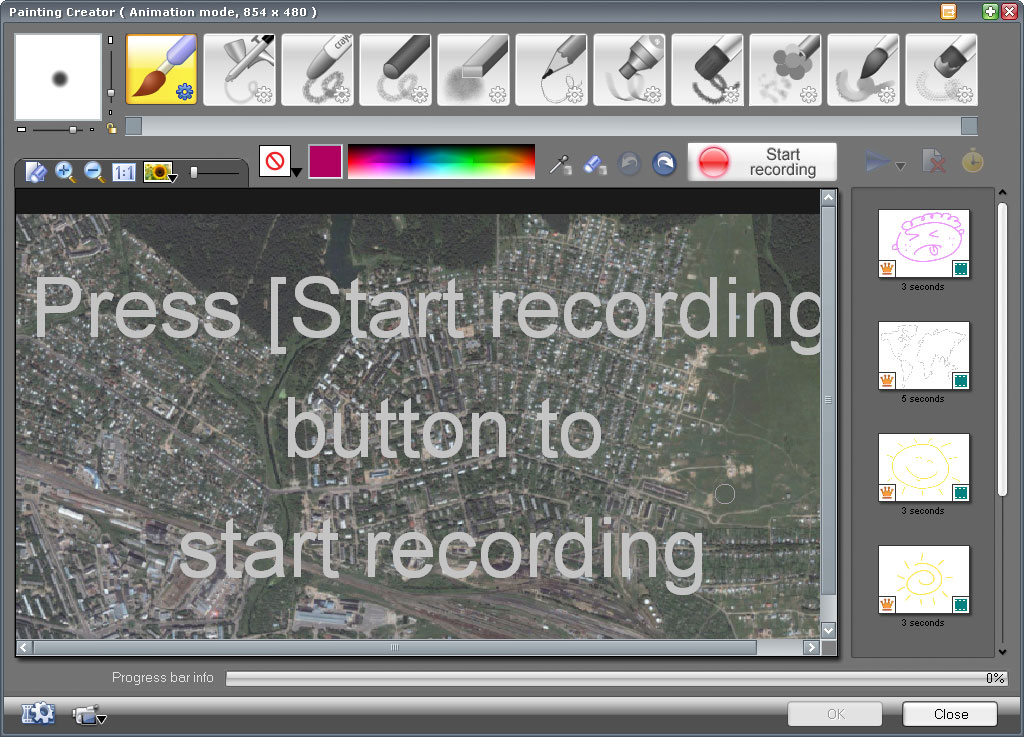Delete the recording with the red X
Screen dimensions: 1024x737
[x=934, y=161]
